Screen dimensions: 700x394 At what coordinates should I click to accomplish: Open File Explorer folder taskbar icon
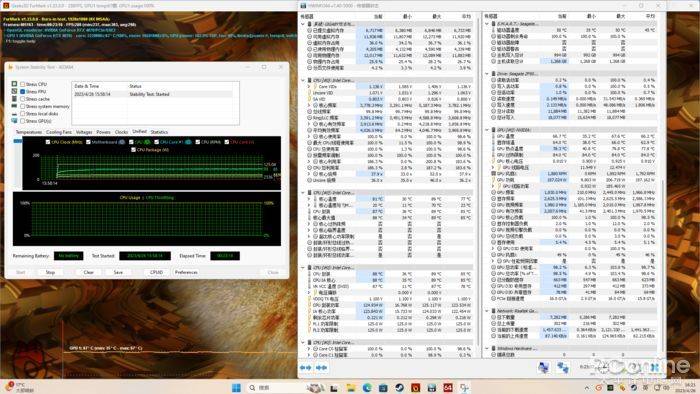[x=351, y=387]
